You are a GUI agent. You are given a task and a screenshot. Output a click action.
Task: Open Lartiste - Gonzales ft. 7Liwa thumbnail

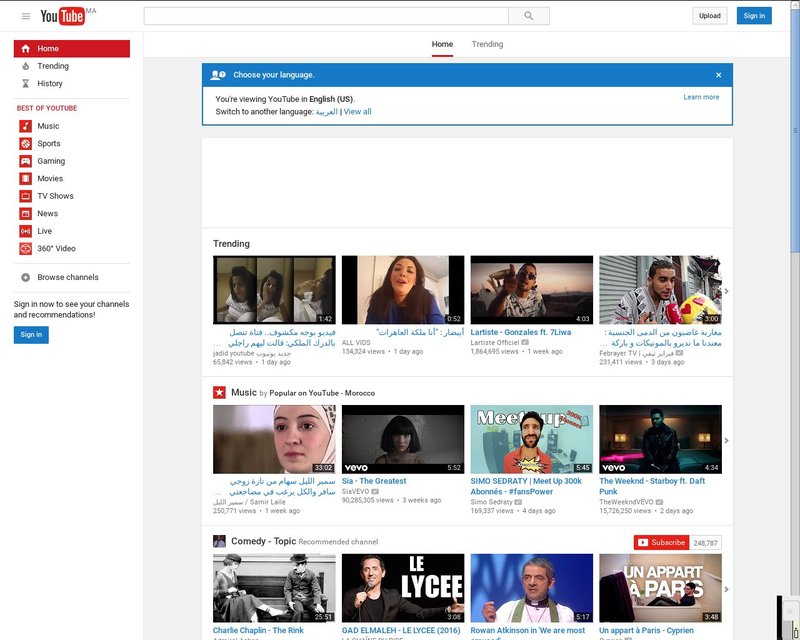pos(532,290)
